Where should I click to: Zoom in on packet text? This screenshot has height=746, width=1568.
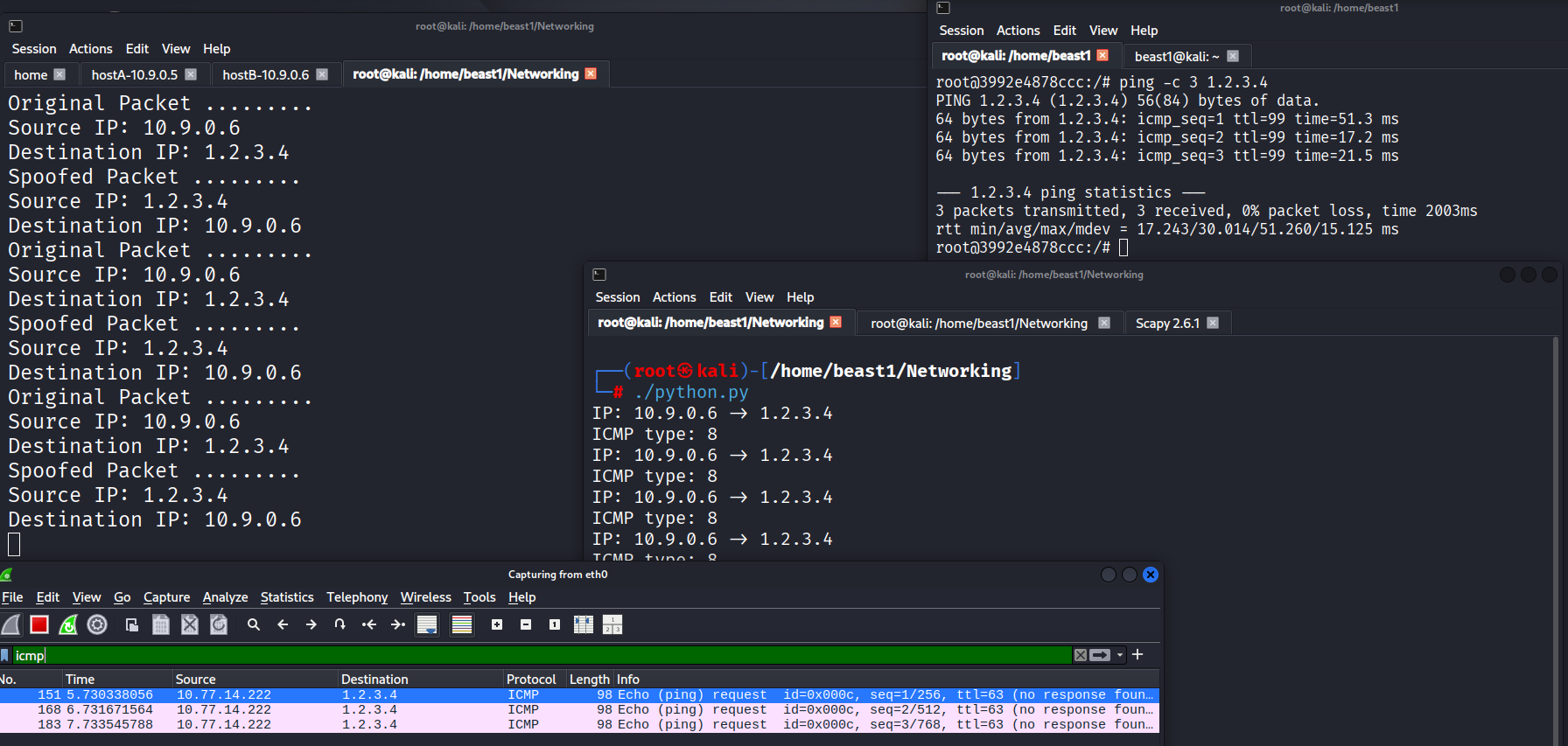[x=497, y=624]
